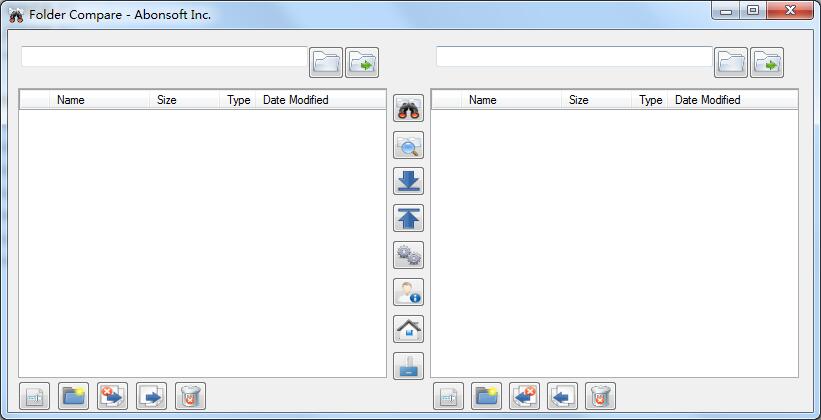Browse for the right folder
821x420 pixels.
point(731,62)
